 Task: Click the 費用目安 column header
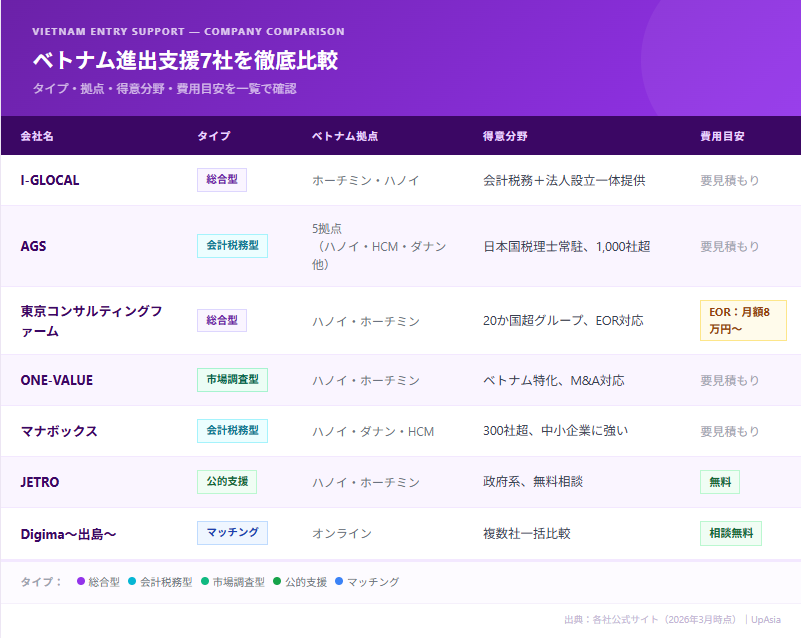pos(722,136)
